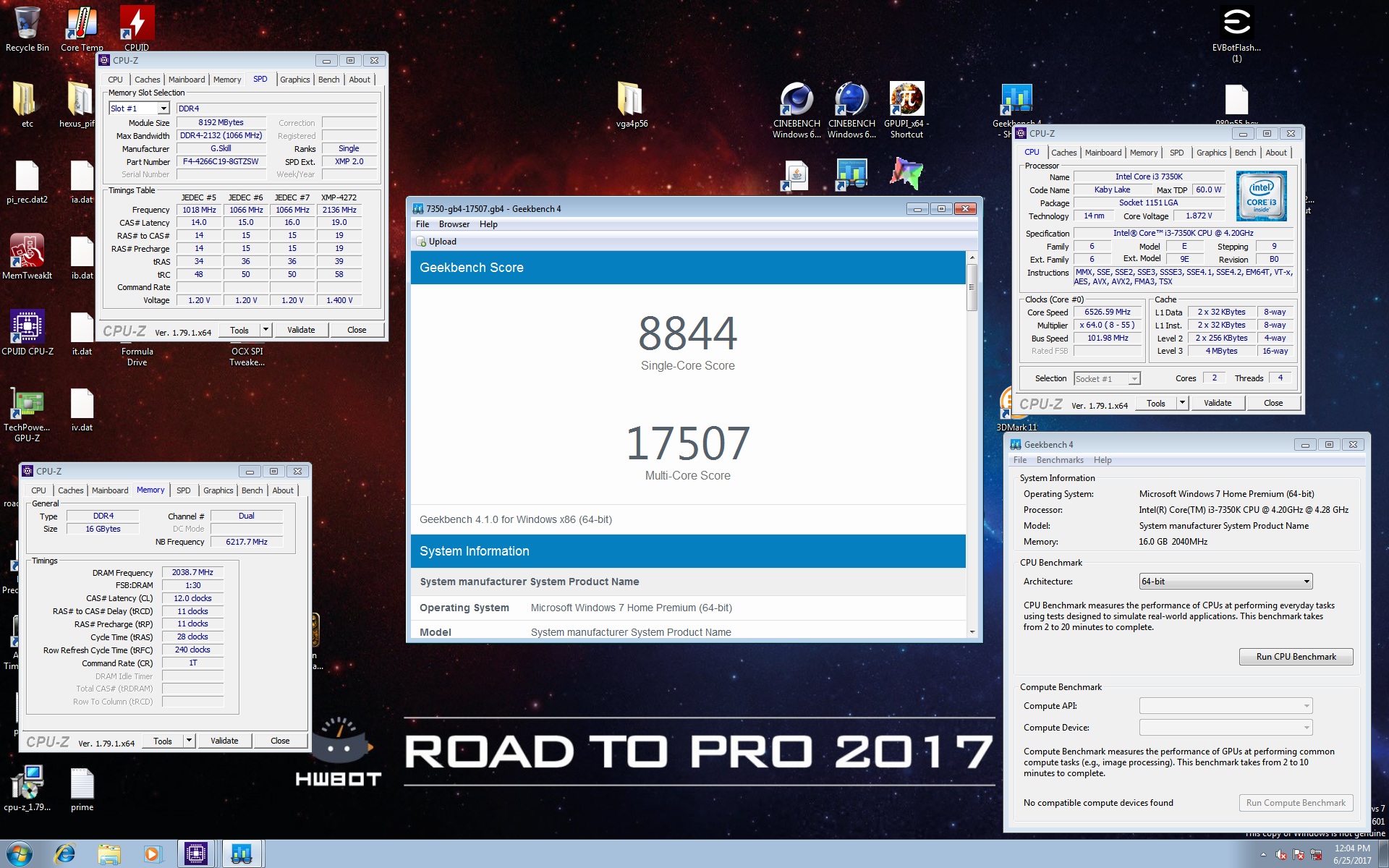1389x868 pixels.
Task: Open Tools dropdown arrow in Memory CPU-Z window
Action: click(189, 741)
